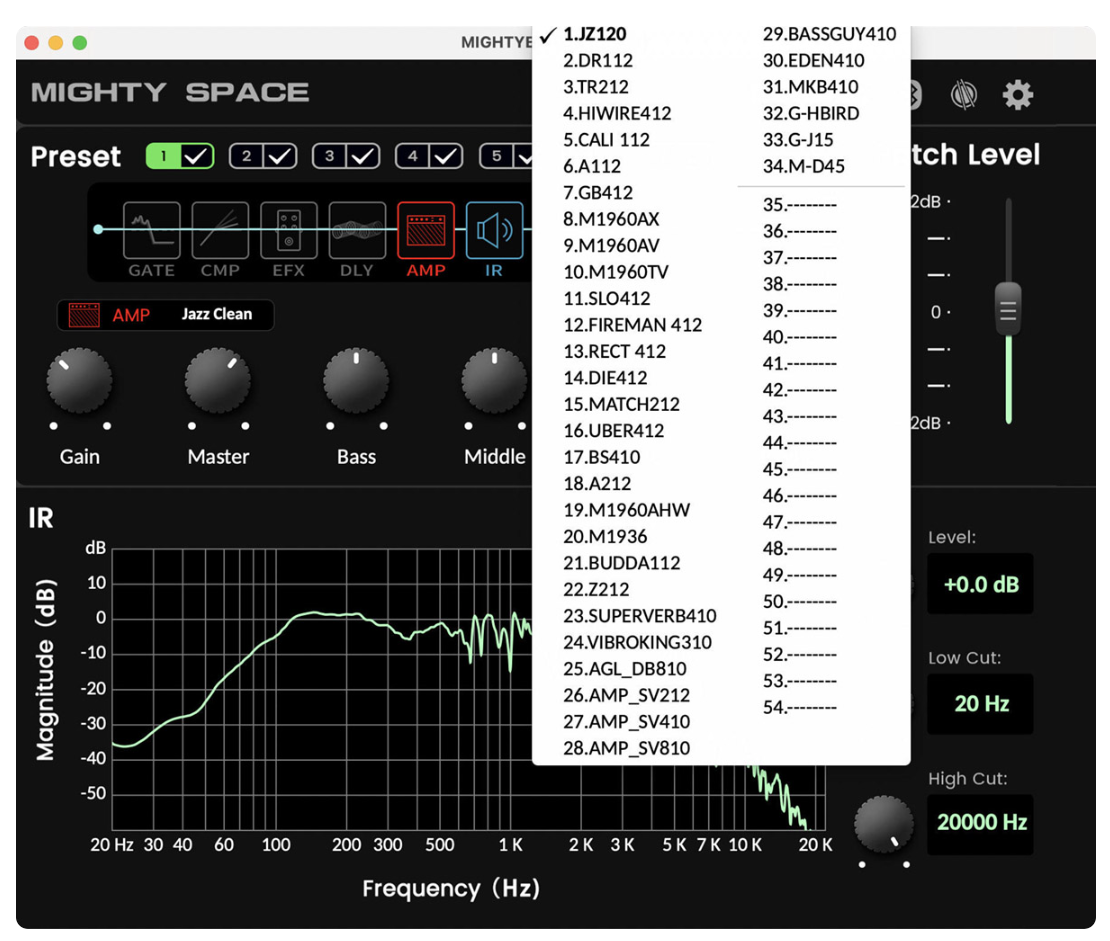Toggle preset 2 checkbox
The image size is (1110, 941).
pos(281,156)
